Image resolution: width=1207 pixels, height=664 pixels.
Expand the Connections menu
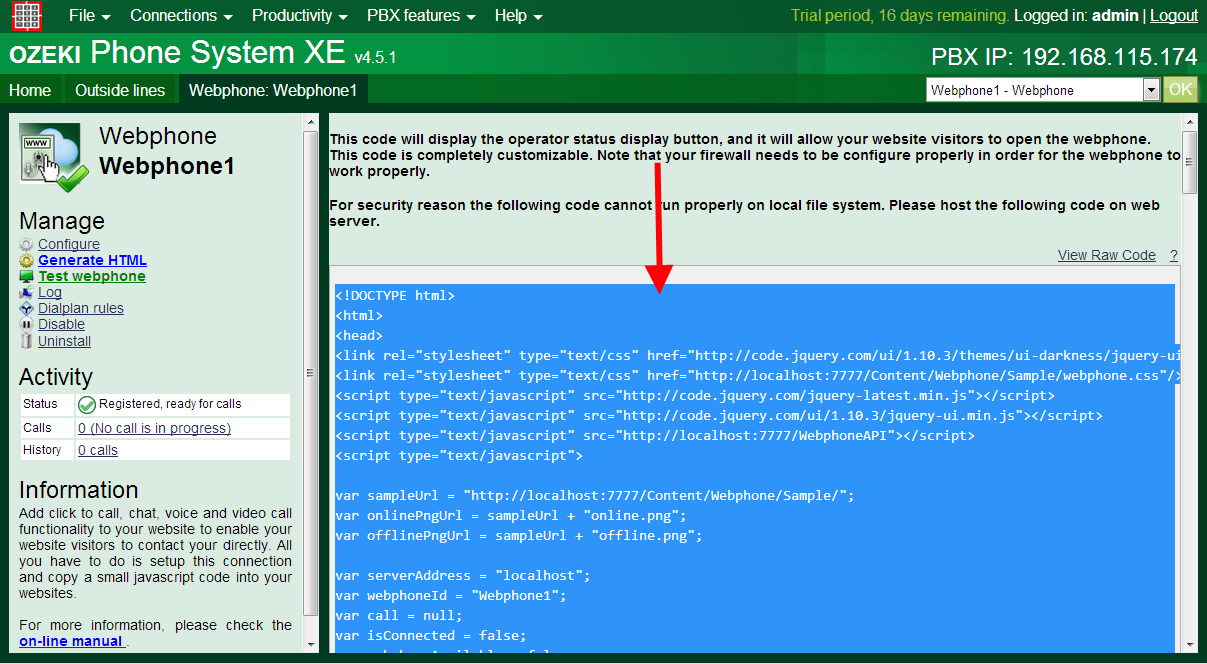click(x=181, y=16)
